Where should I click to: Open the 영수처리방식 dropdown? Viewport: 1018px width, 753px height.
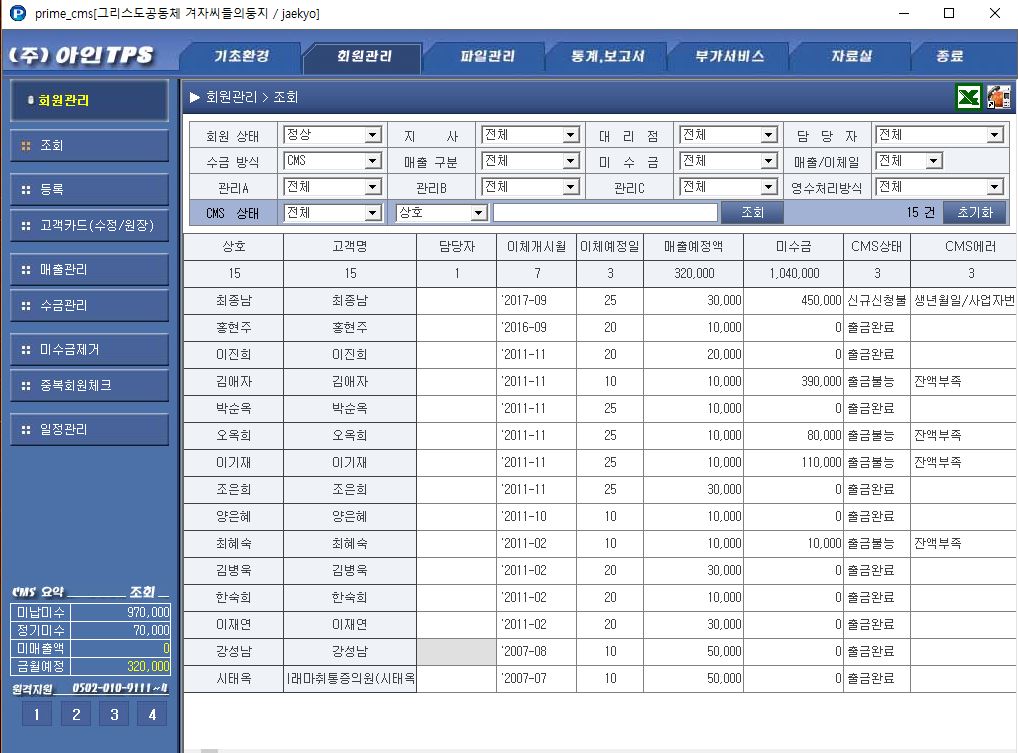coord(994,187)
